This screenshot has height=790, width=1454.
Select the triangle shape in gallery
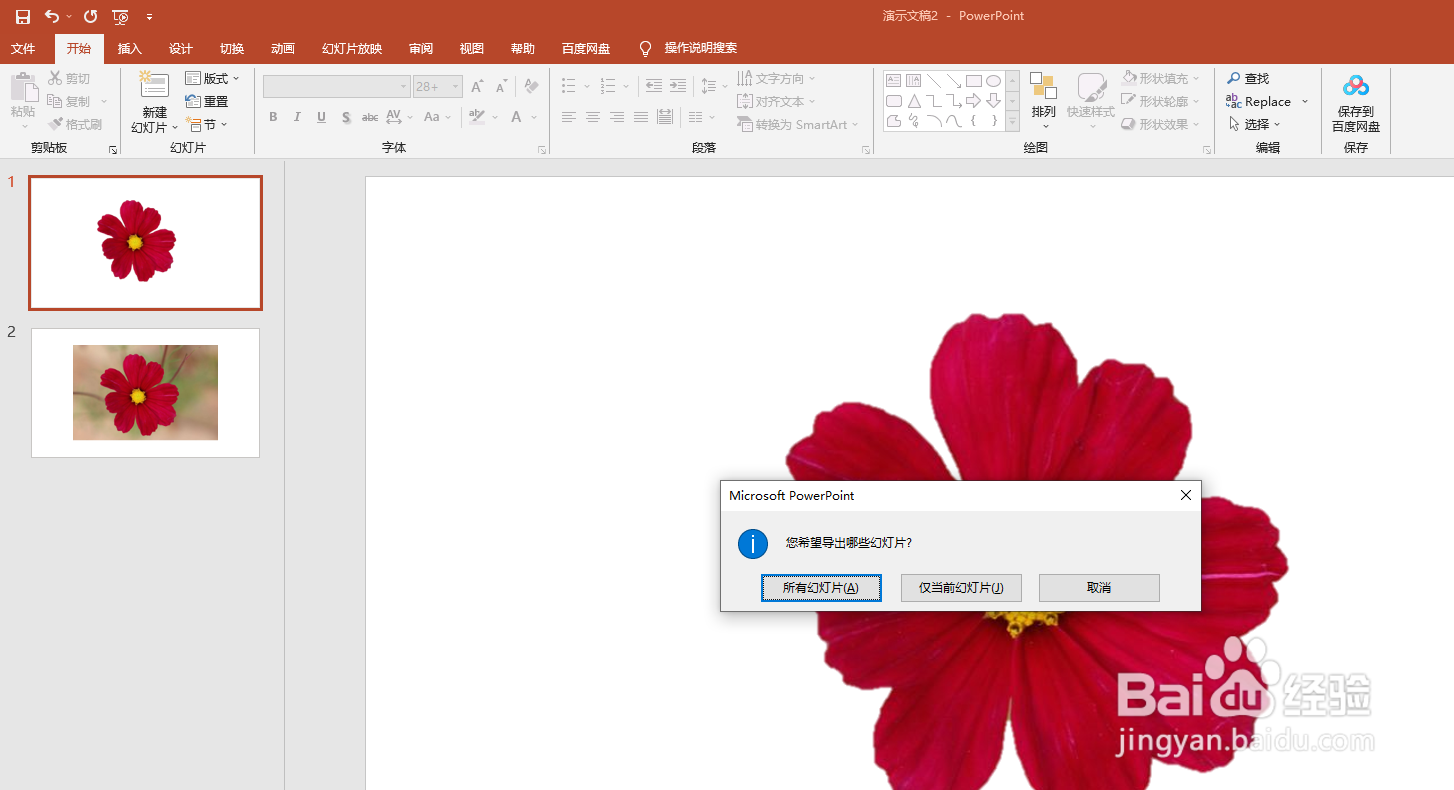[x=913, y=101]
